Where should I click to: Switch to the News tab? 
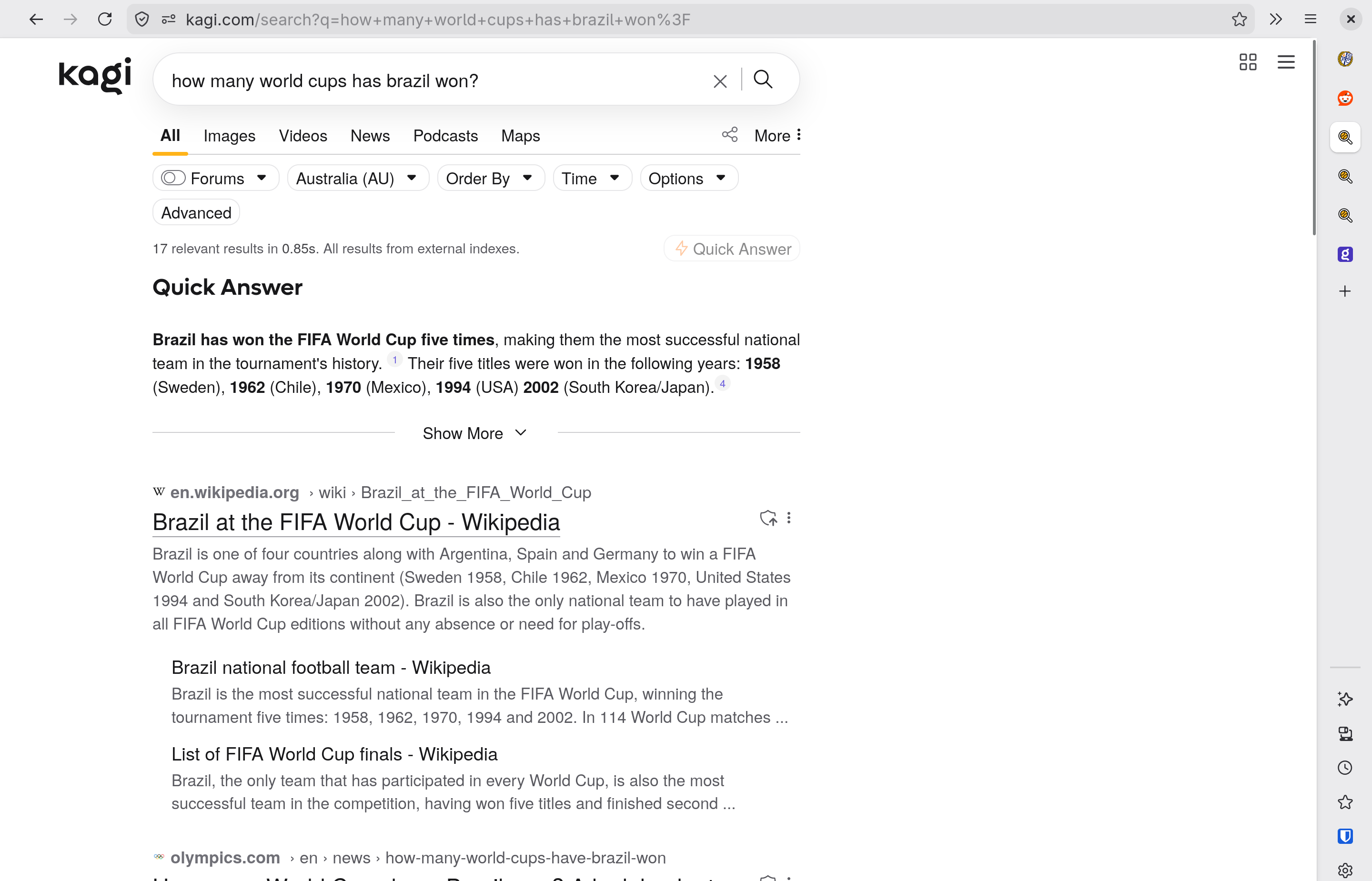(x=370, y=136)
